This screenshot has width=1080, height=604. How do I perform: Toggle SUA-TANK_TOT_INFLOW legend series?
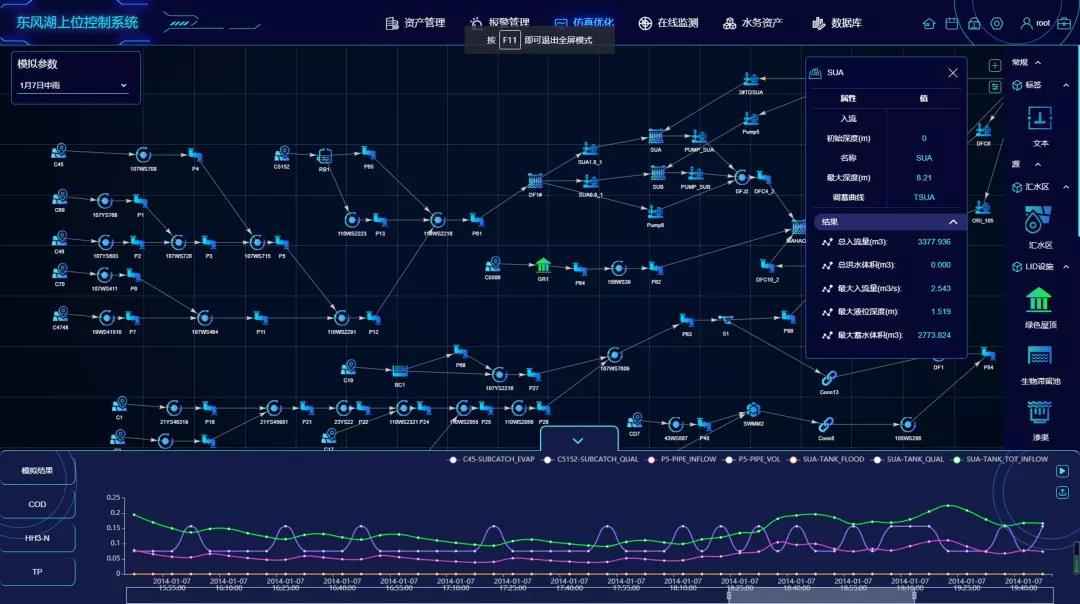pos(1001,460)
